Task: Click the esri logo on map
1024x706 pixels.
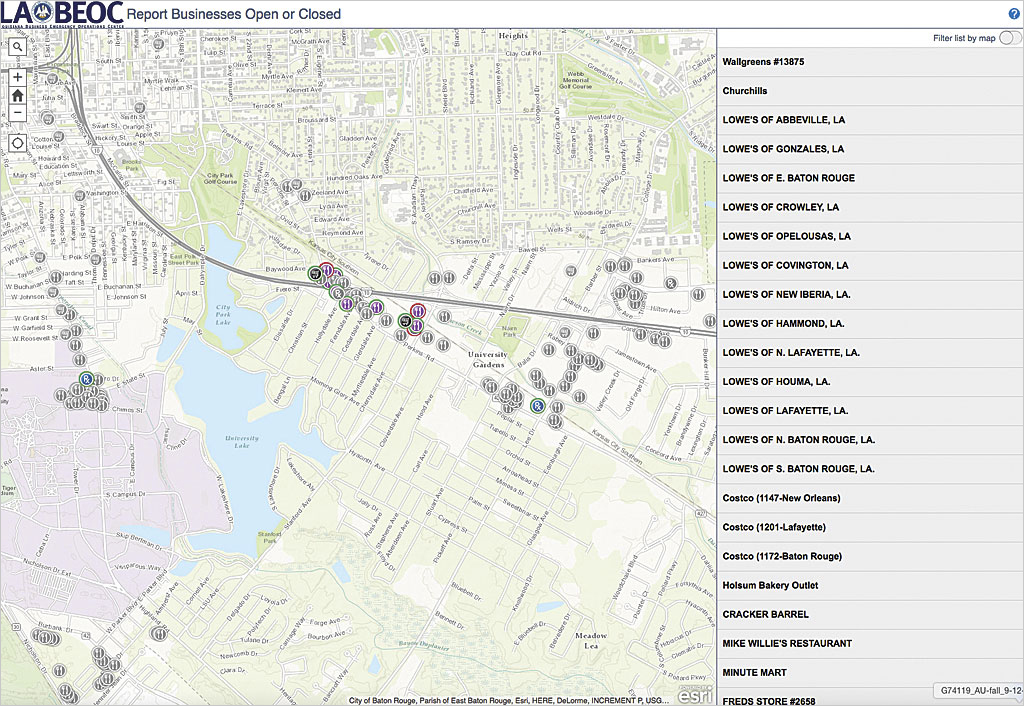Action: click(x=694, y=694)
